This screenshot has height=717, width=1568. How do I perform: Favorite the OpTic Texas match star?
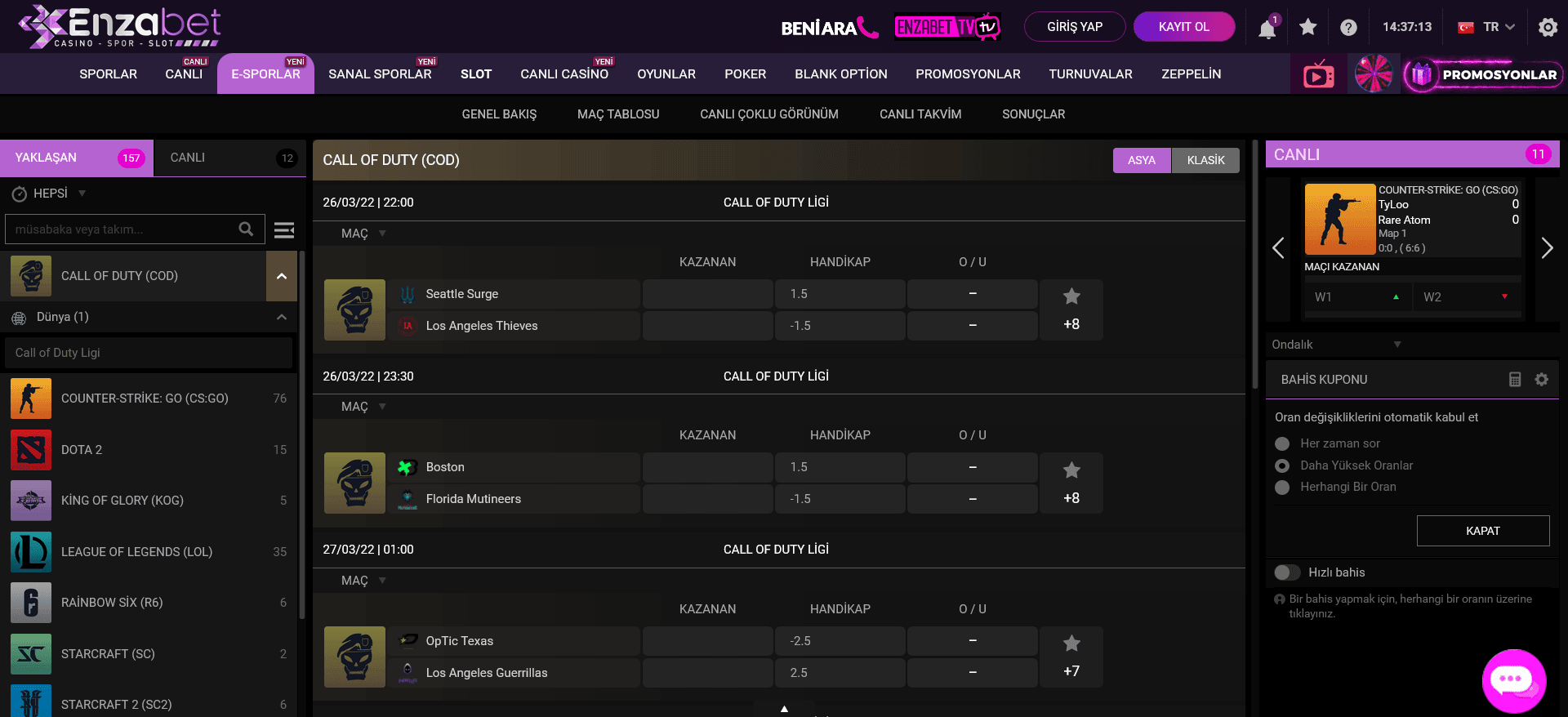(x=1071, y=644)
